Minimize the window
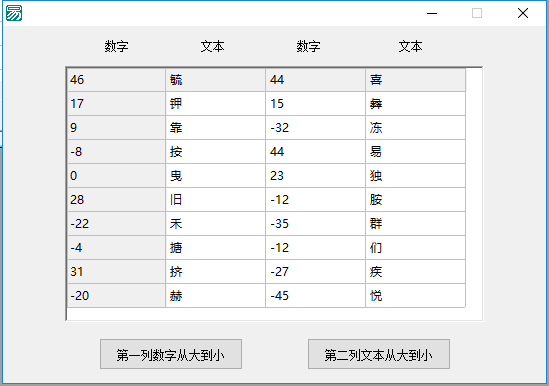Screen dimensions: 549x386 pos(432,13)
